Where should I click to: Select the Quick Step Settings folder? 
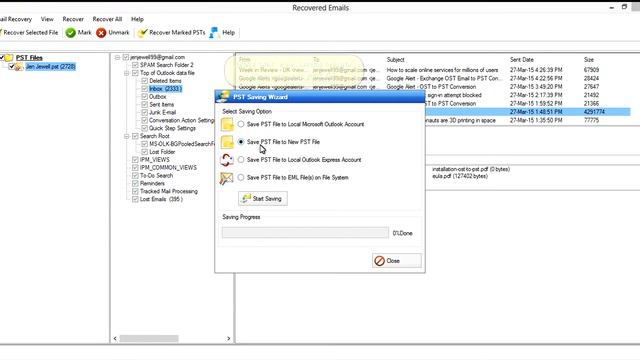click(x=172, y=128)
